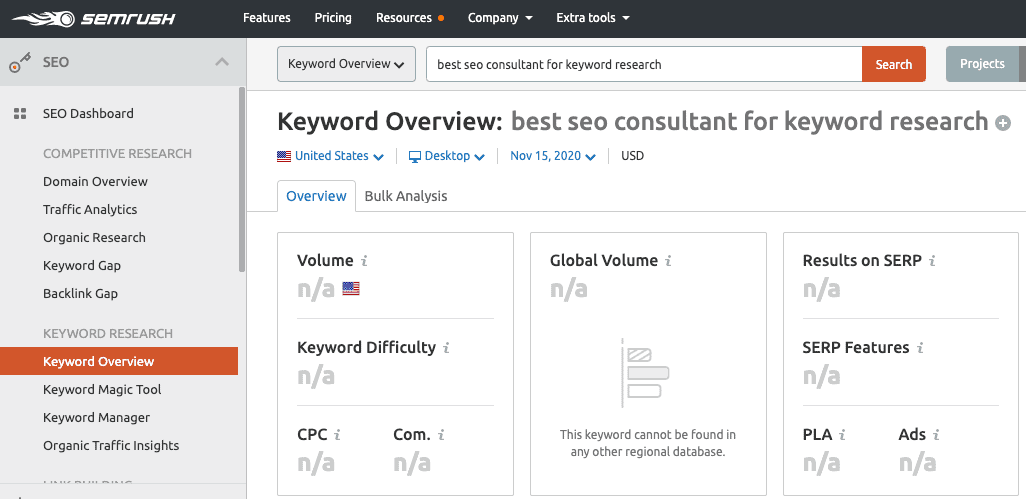Click the sidebar vertical scrollbar
This screenshot has width=1026, height=499.
(x=242, y=180)
